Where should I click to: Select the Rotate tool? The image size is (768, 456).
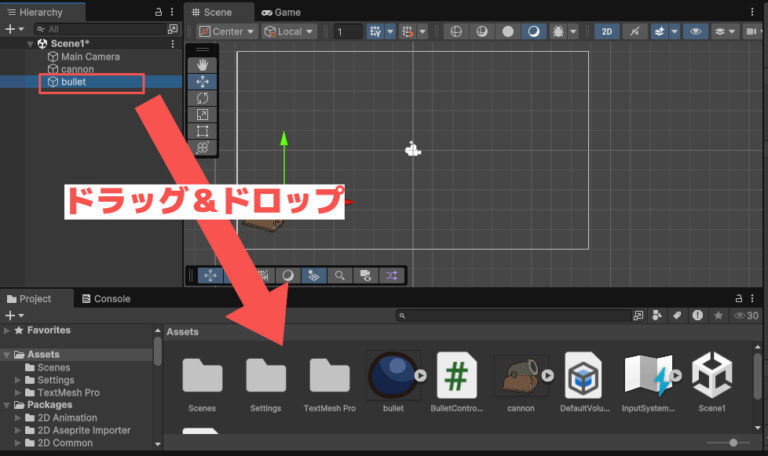point(202,98)
